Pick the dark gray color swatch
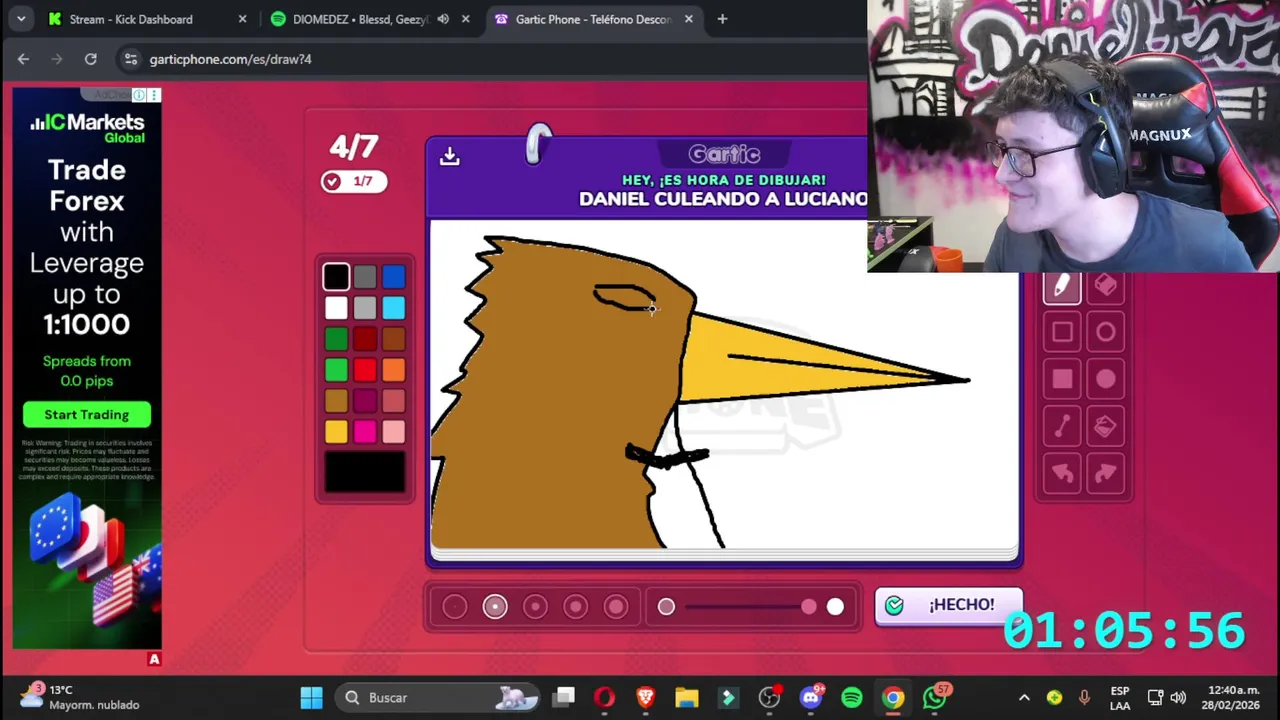 pyautogui.click(x=365, y=277)
